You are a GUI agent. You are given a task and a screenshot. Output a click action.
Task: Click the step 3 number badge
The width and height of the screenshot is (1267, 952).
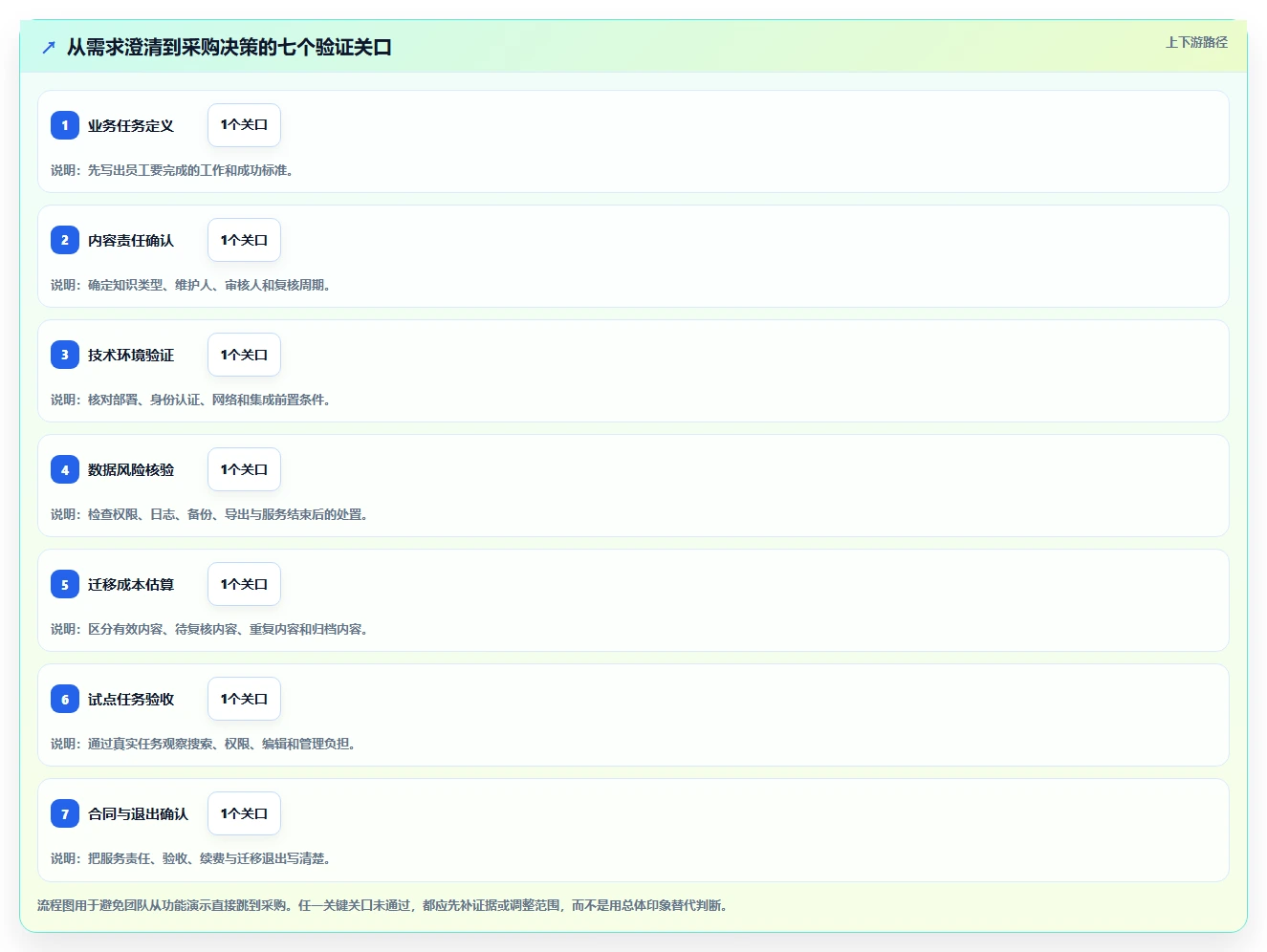click(65, 355)
